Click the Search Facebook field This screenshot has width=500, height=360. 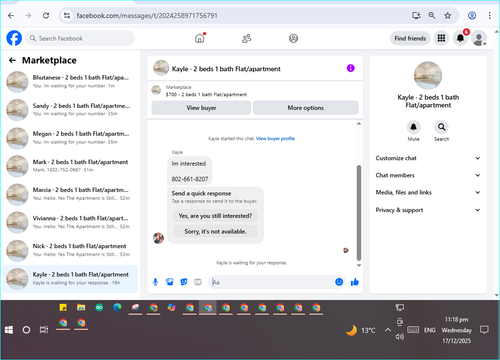coord(80,38)
